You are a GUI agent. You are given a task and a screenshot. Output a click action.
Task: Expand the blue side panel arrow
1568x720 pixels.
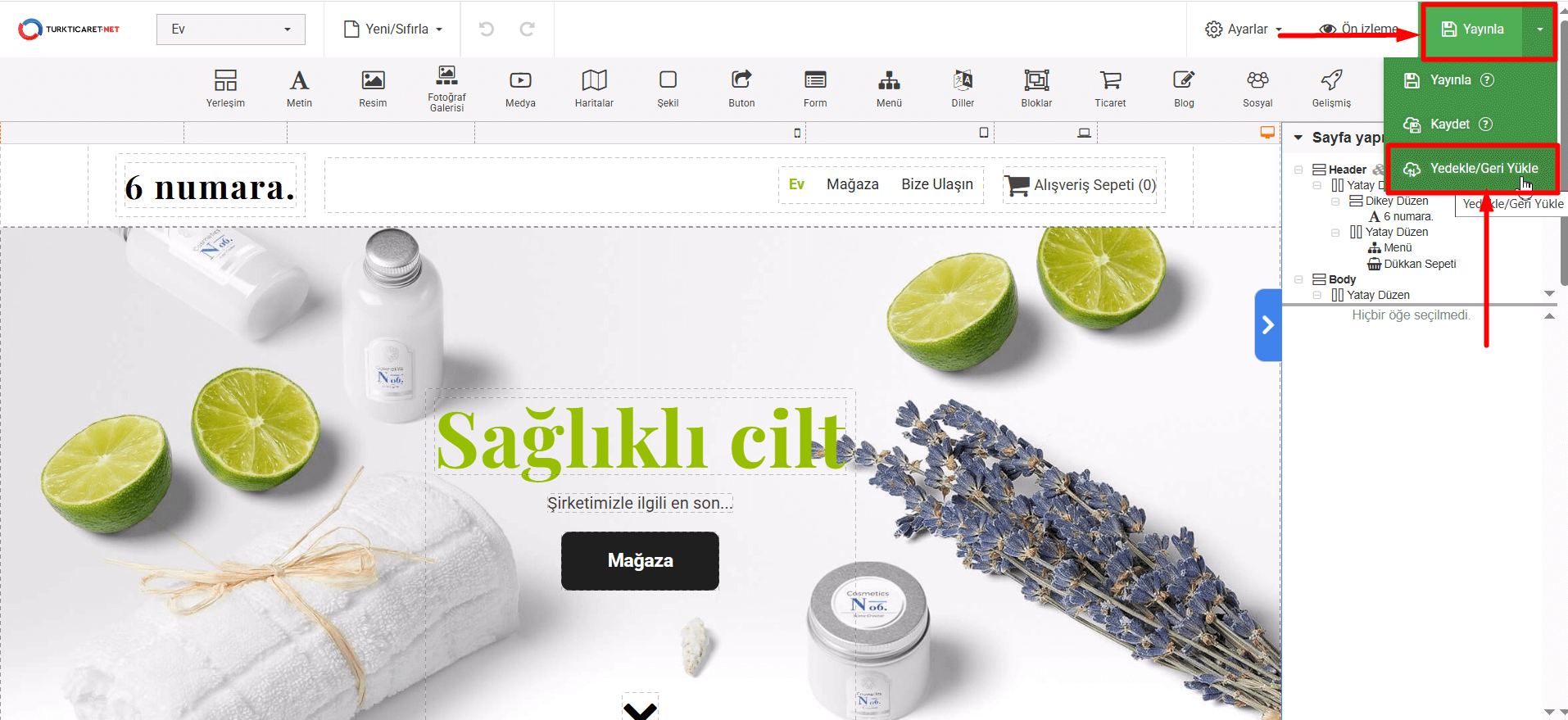click(1267, 325)
